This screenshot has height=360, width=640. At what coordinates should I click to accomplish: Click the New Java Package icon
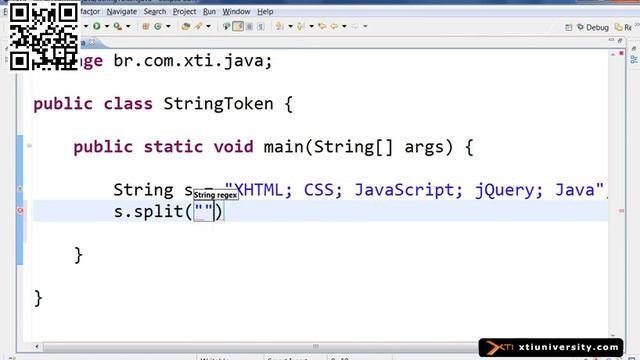[146, 27]
